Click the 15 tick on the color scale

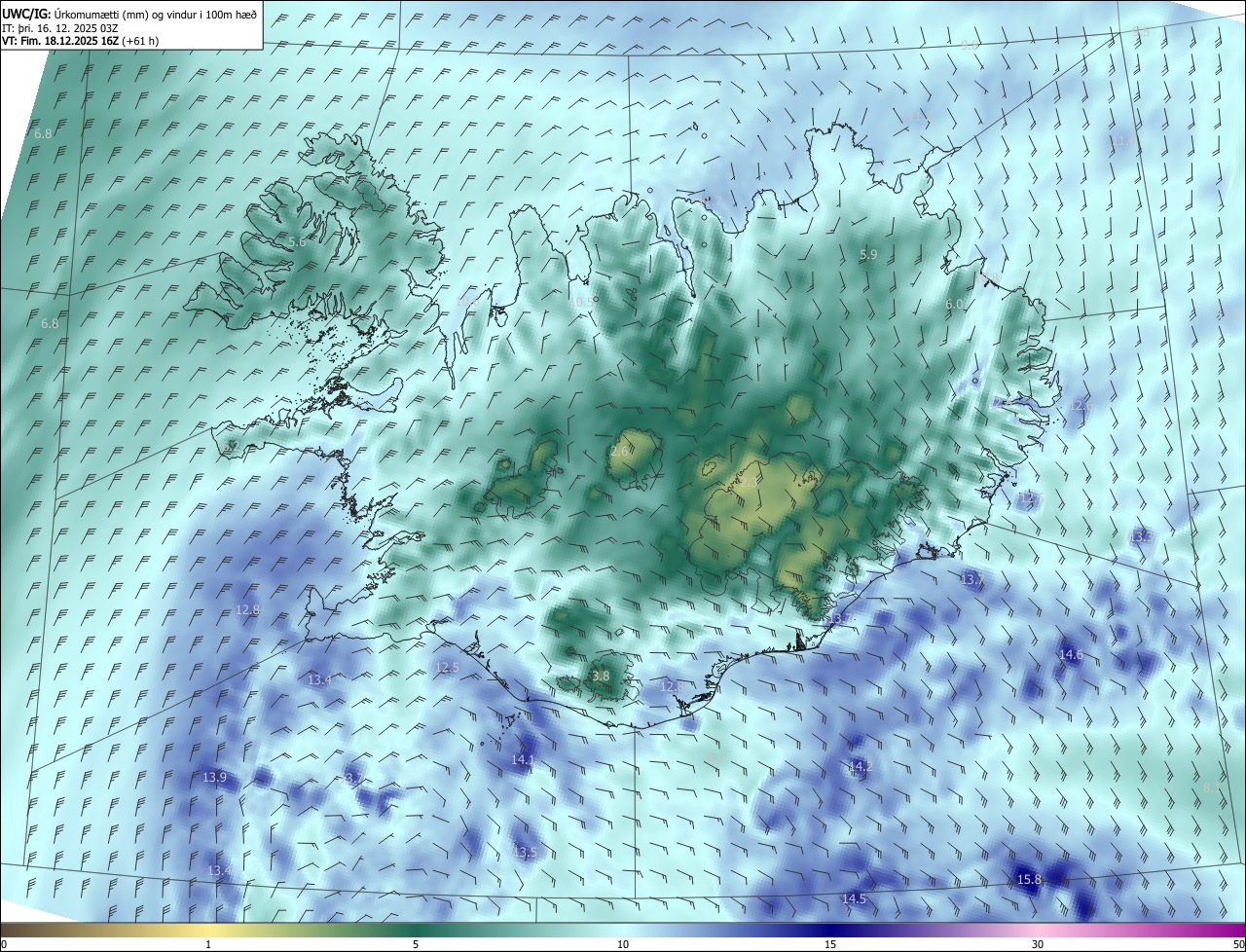pyautogui.click(x=830, y=944)
